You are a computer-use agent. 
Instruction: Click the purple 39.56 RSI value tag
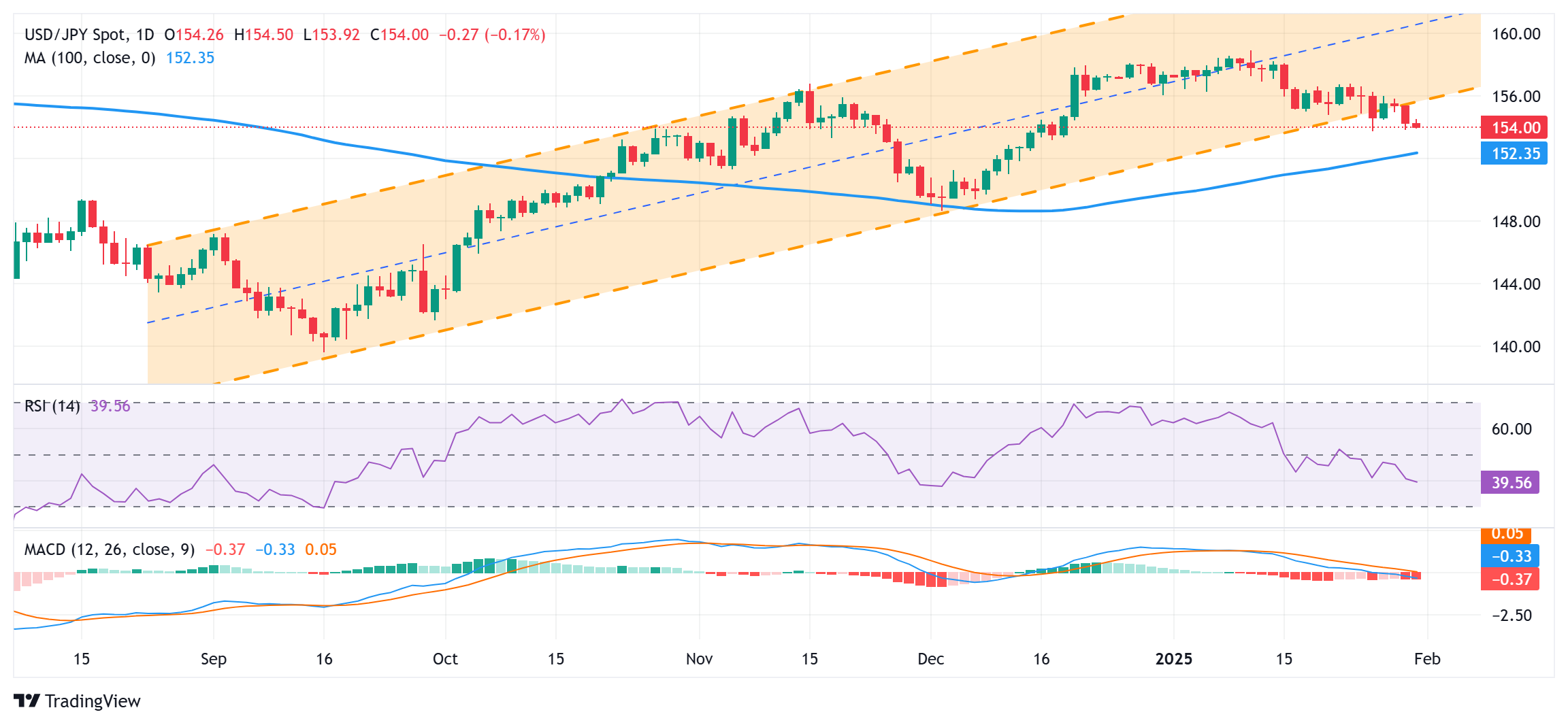[x=1510, y=483]
